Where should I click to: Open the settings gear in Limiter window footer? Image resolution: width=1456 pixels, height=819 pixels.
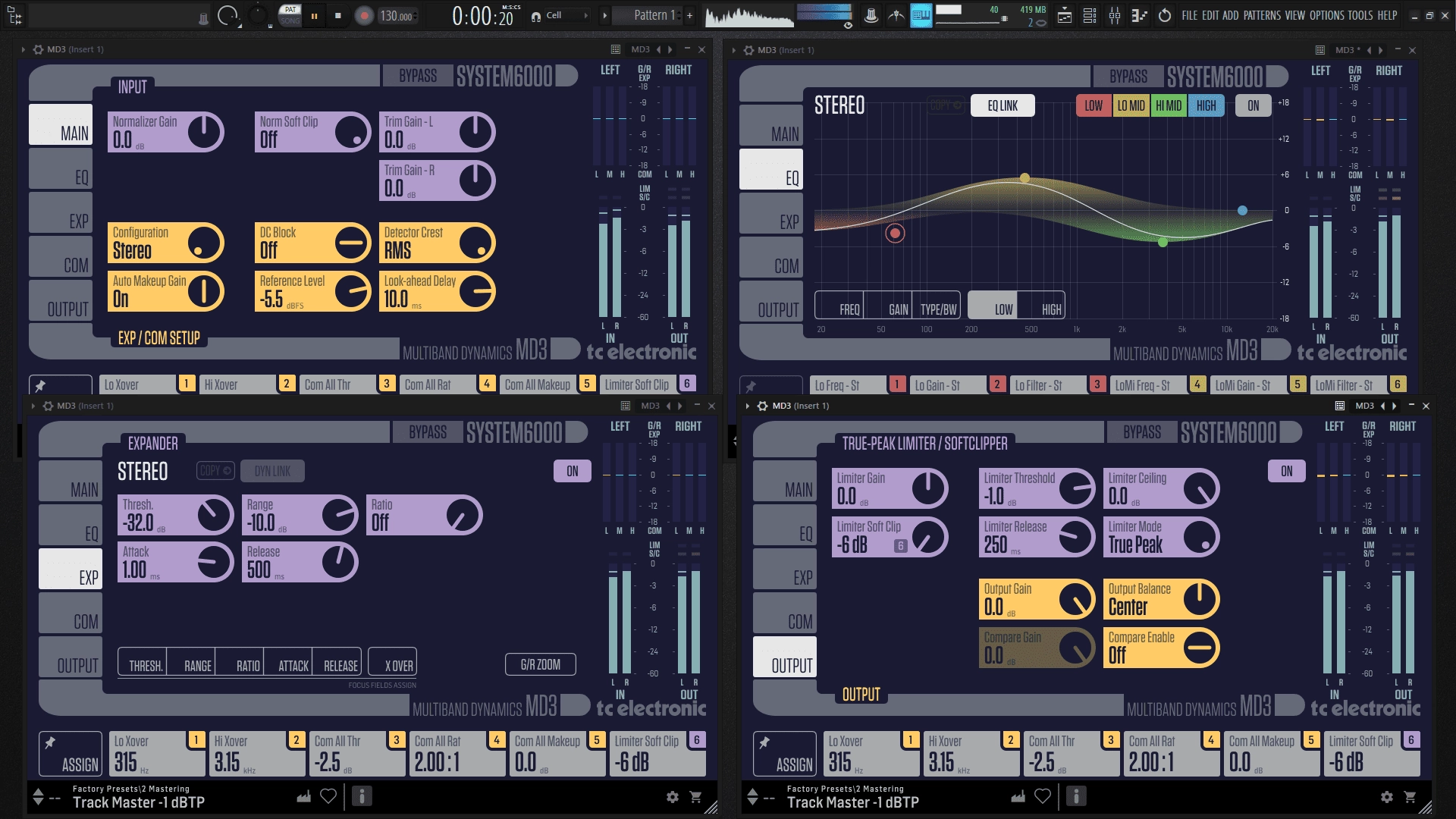[x=1387, y=796]
